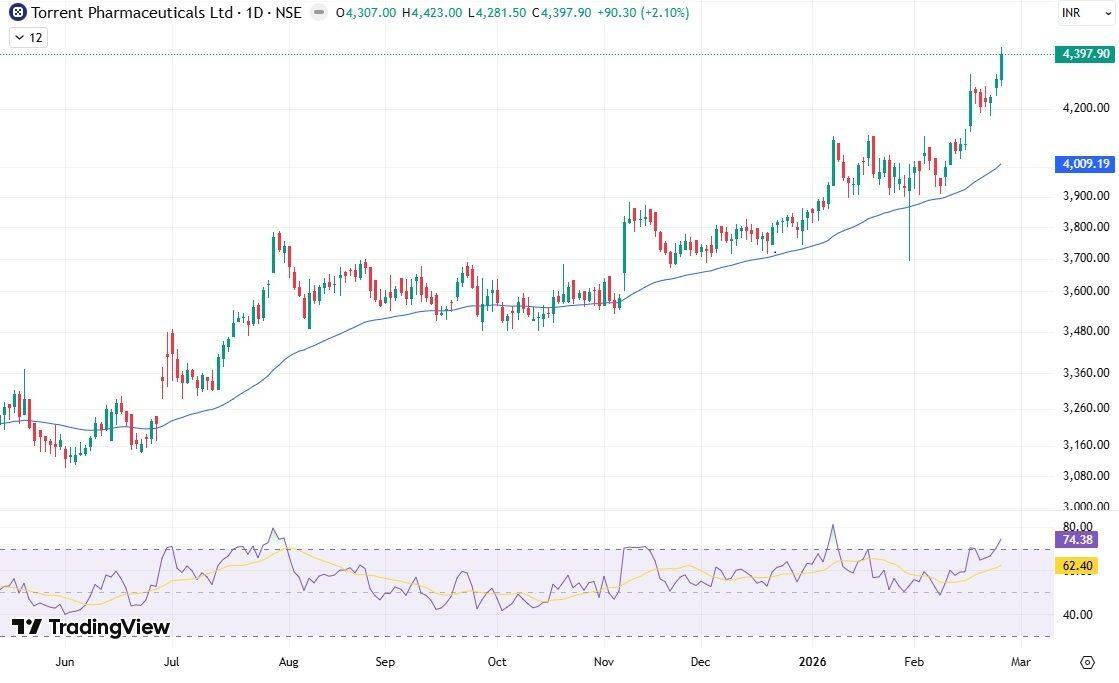
Task: Click the 3,600.00 price scale label
Action: [1085, 291]
